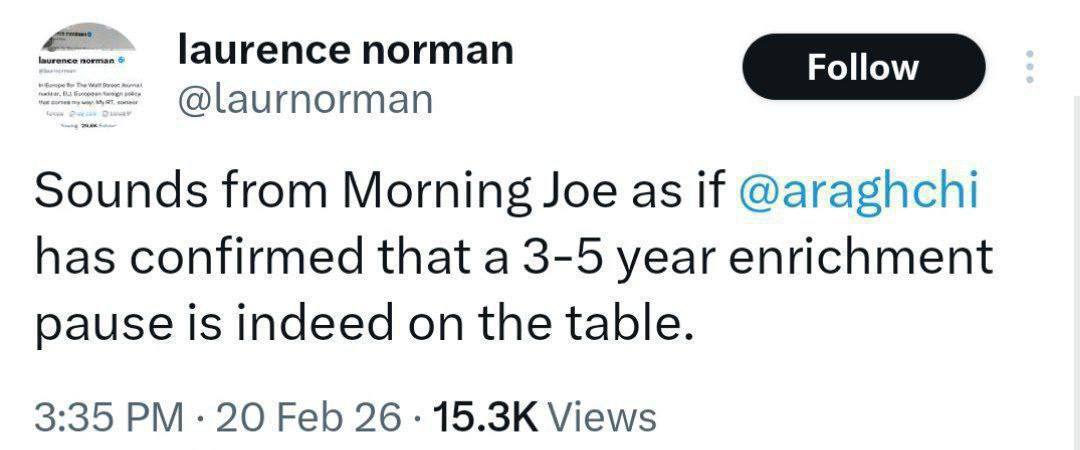Click the bold 15.3K view count
The height and width of the screenshot is (450, 1080).
pos(482,417)
